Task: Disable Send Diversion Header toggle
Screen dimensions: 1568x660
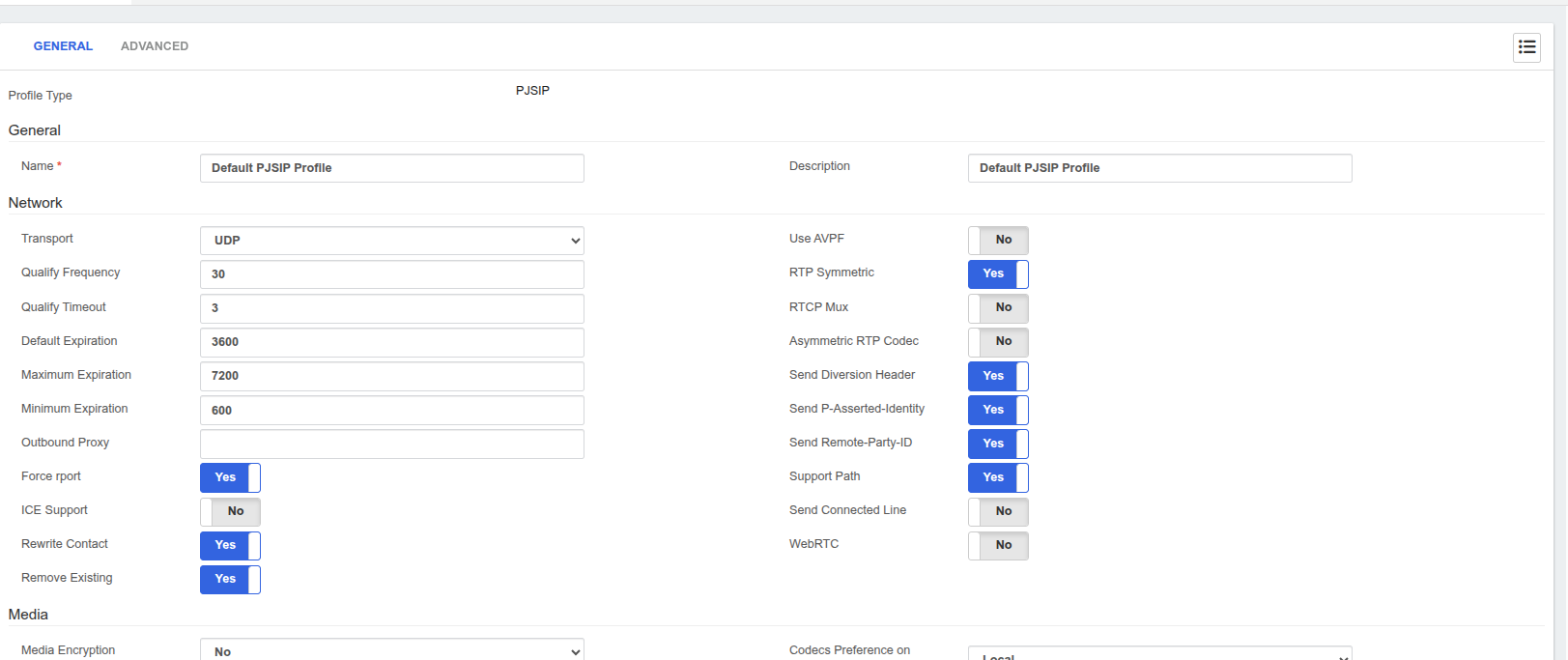Action: point(998,376)
